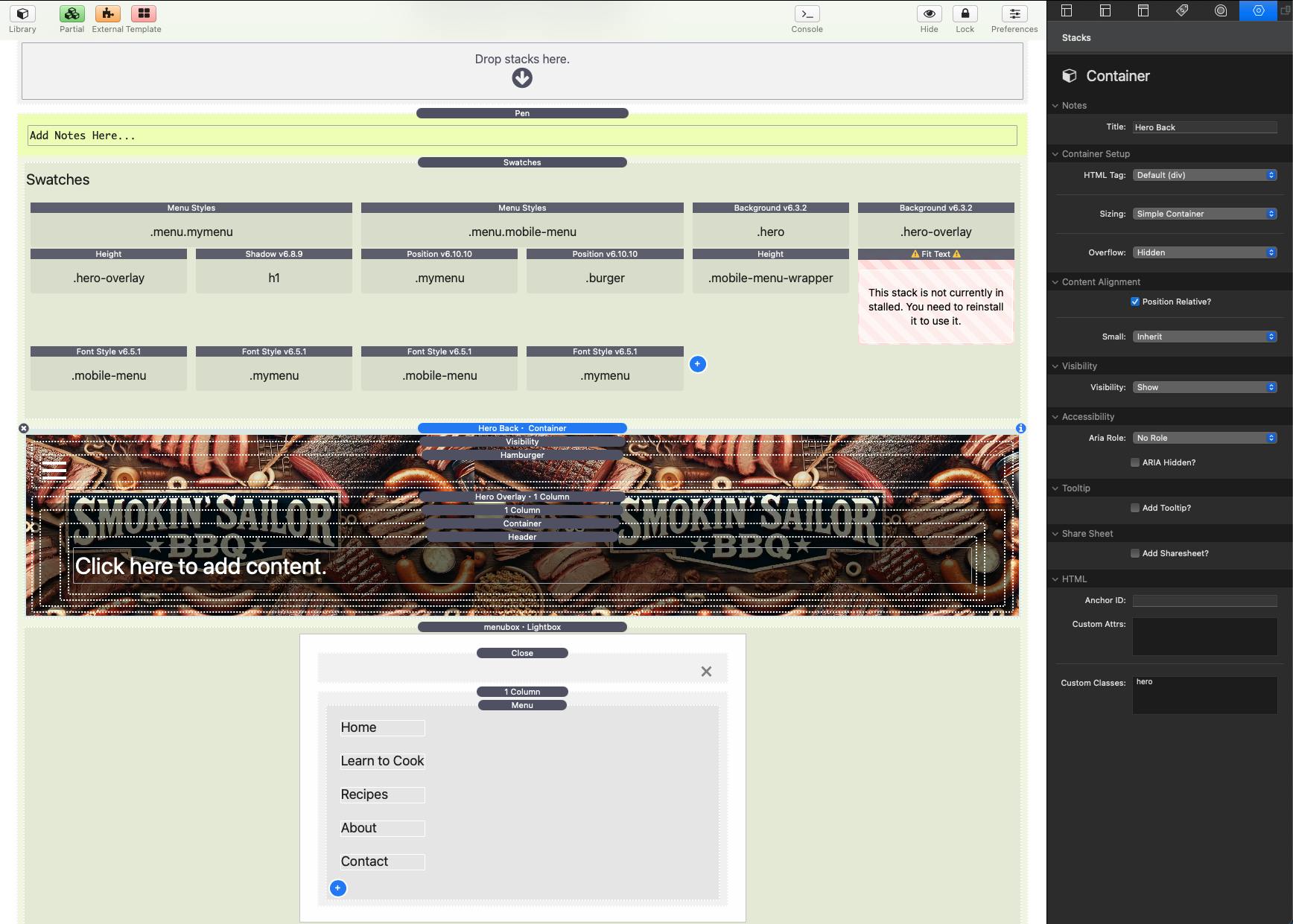Enable the Add Sharesheet? checkbox

point(1135,553)
